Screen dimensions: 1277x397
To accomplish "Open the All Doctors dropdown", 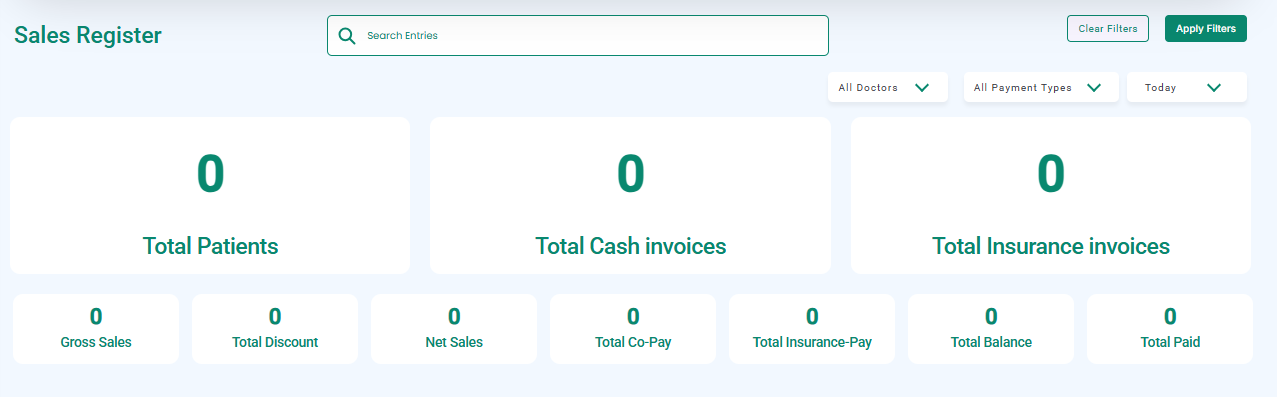I will tap(888, 87).
